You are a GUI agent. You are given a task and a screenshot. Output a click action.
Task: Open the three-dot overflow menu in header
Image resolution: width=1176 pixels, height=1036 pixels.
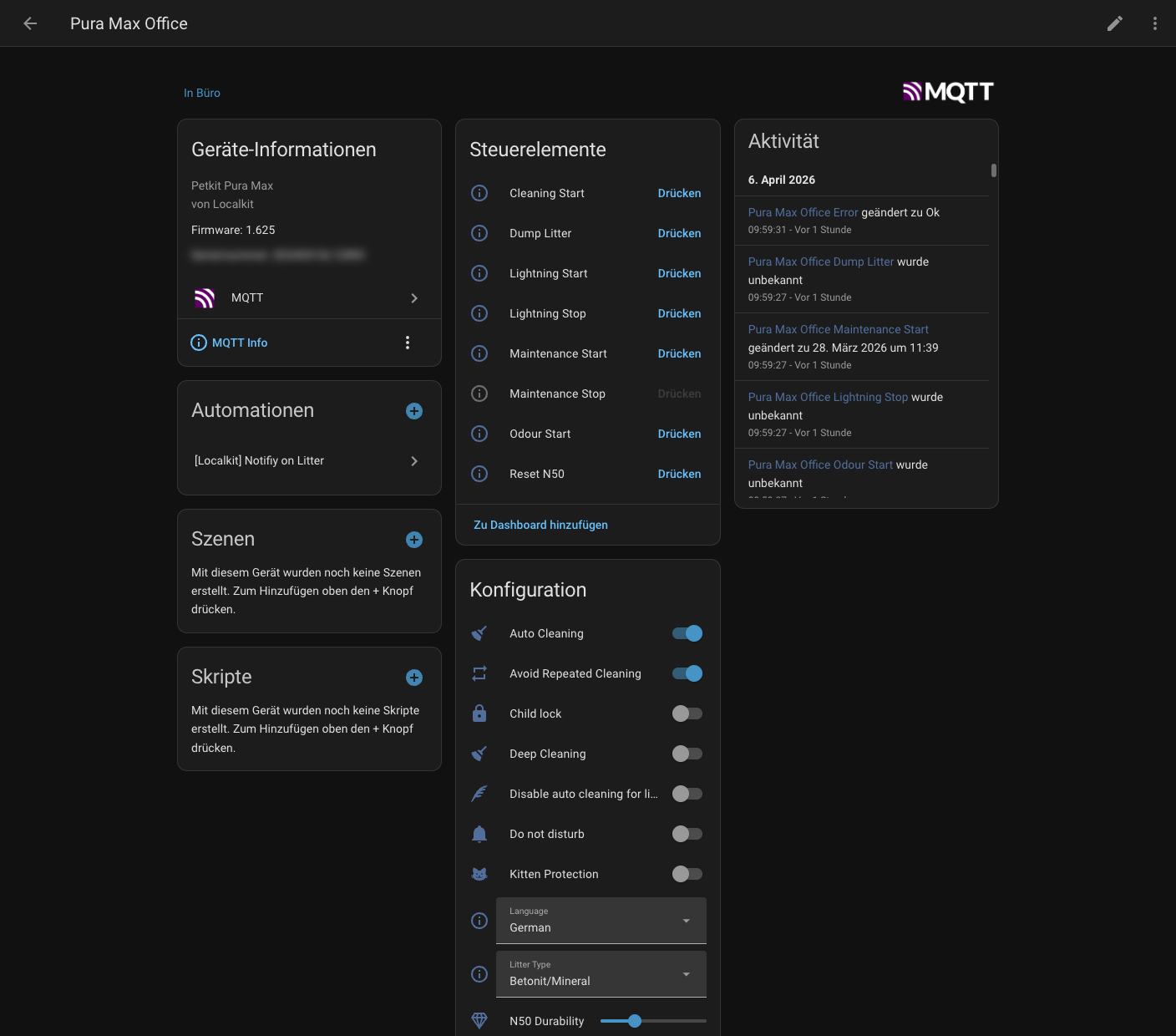tap(1155, 23)
